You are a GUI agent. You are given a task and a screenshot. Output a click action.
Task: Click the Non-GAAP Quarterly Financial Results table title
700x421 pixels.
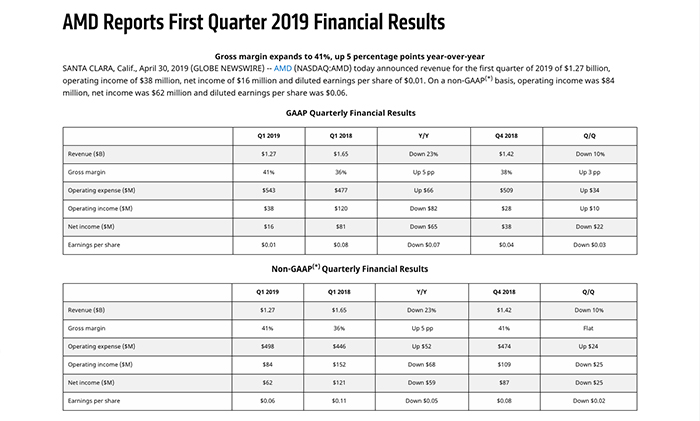(x=349, y=269)
